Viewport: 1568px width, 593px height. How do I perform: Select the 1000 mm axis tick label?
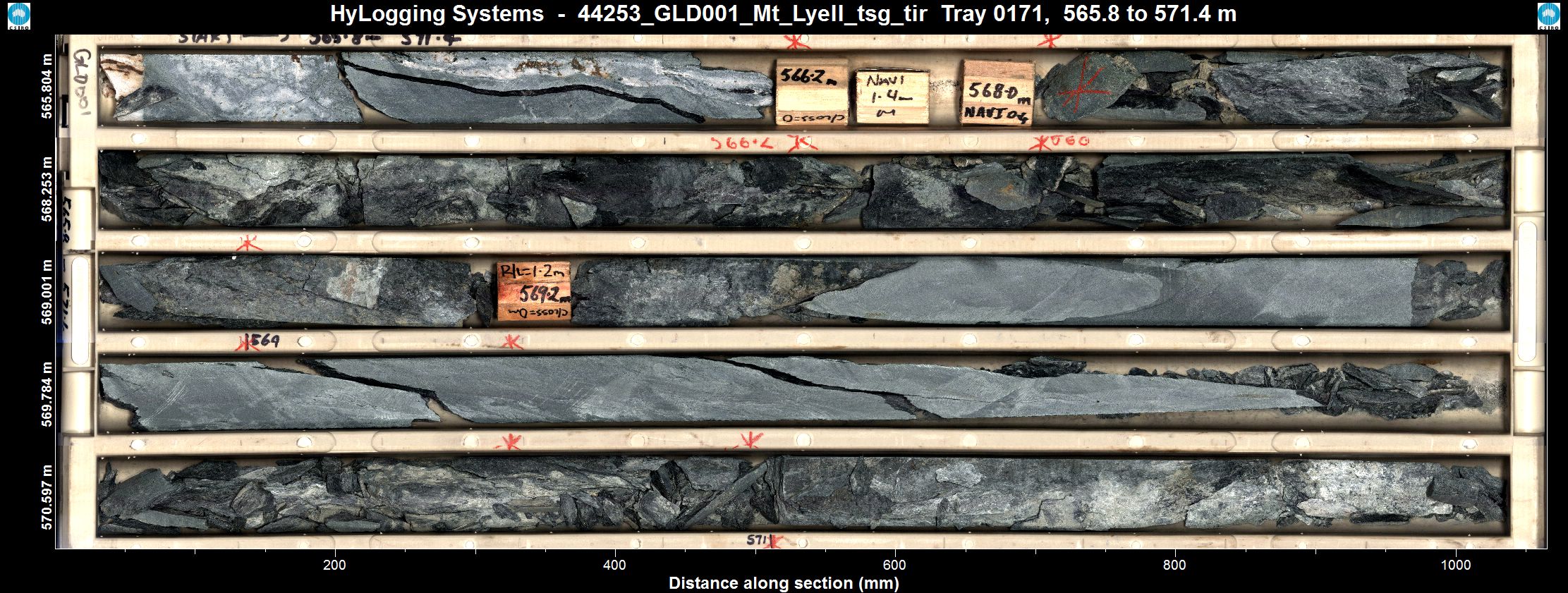[1455, 565]
